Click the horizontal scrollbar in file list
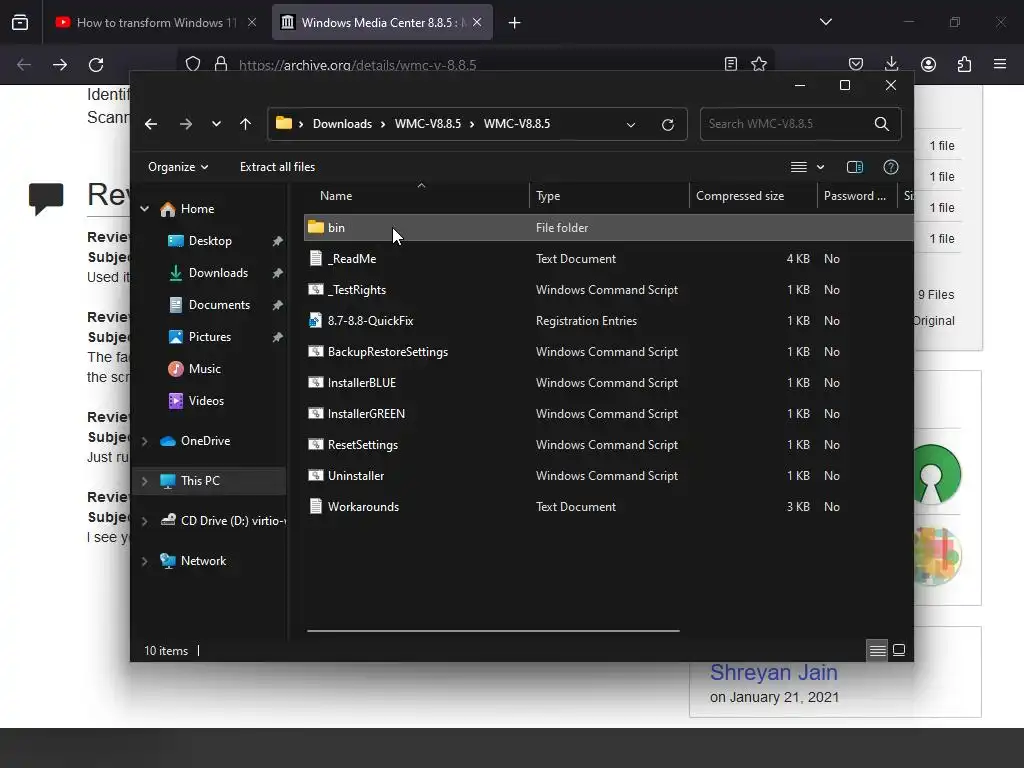This screenshot has width=1024, height=768. click(x=493, y=631)
